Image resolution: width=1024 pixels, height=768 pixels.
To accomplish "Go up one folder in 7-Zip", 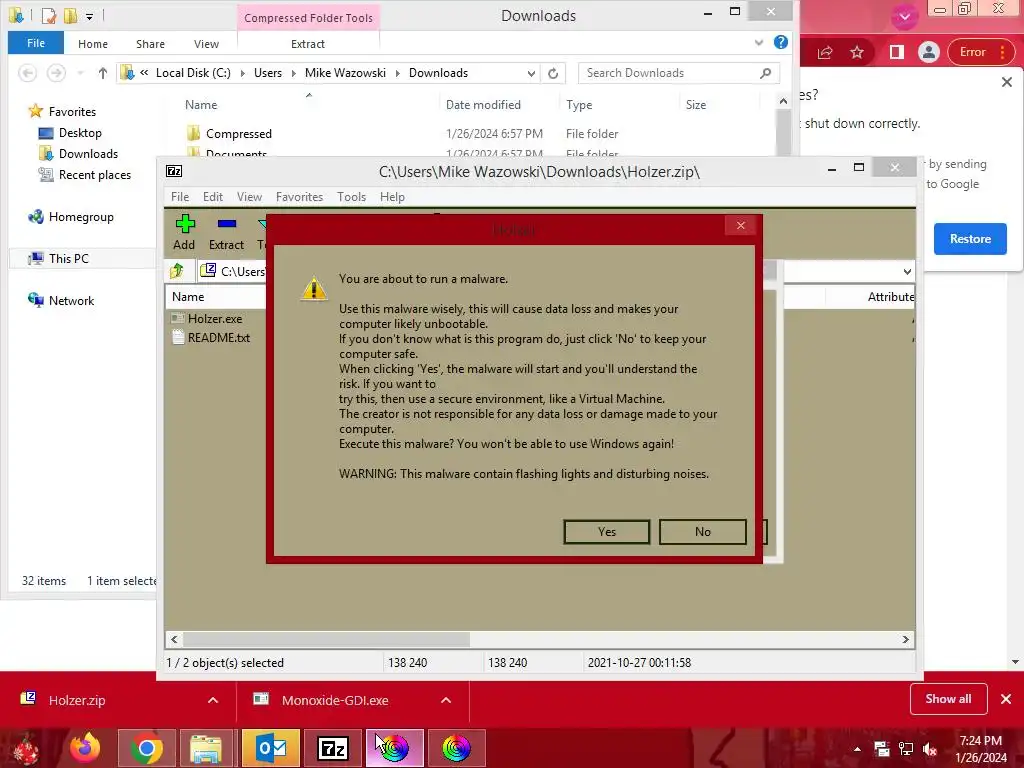I will pos(177,270).
